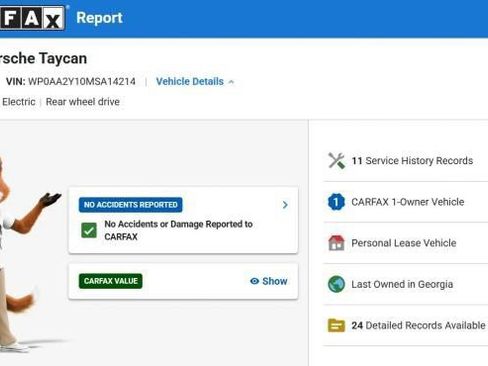
Task: Click the house Personal Lease icon
Action: tap(336, 243)
